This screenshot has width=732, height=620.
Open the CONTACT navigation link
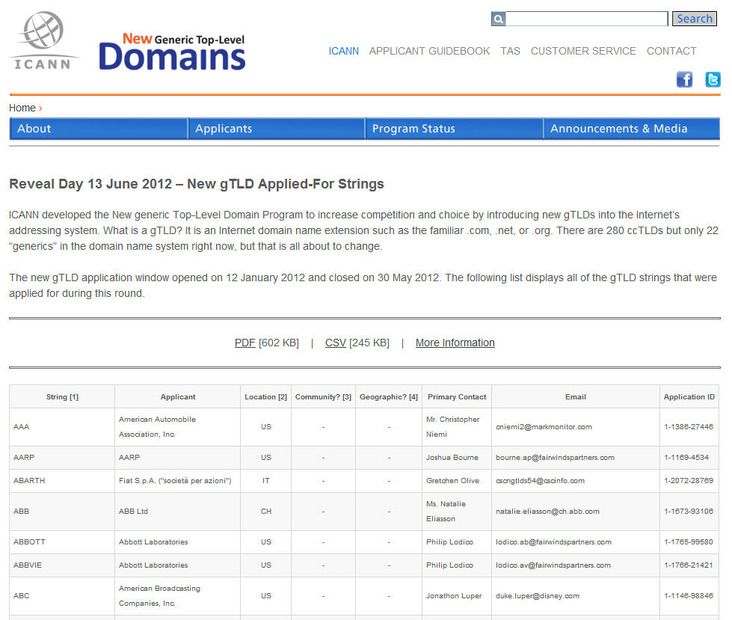coord(671,51)
